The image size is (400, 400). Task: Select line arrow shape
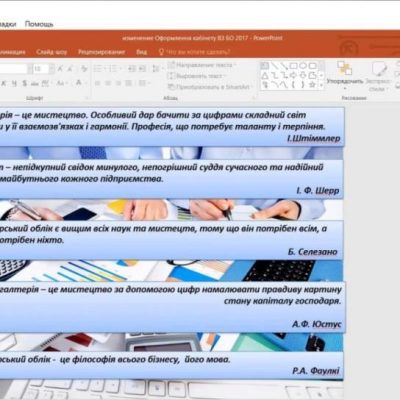(284, 66)
